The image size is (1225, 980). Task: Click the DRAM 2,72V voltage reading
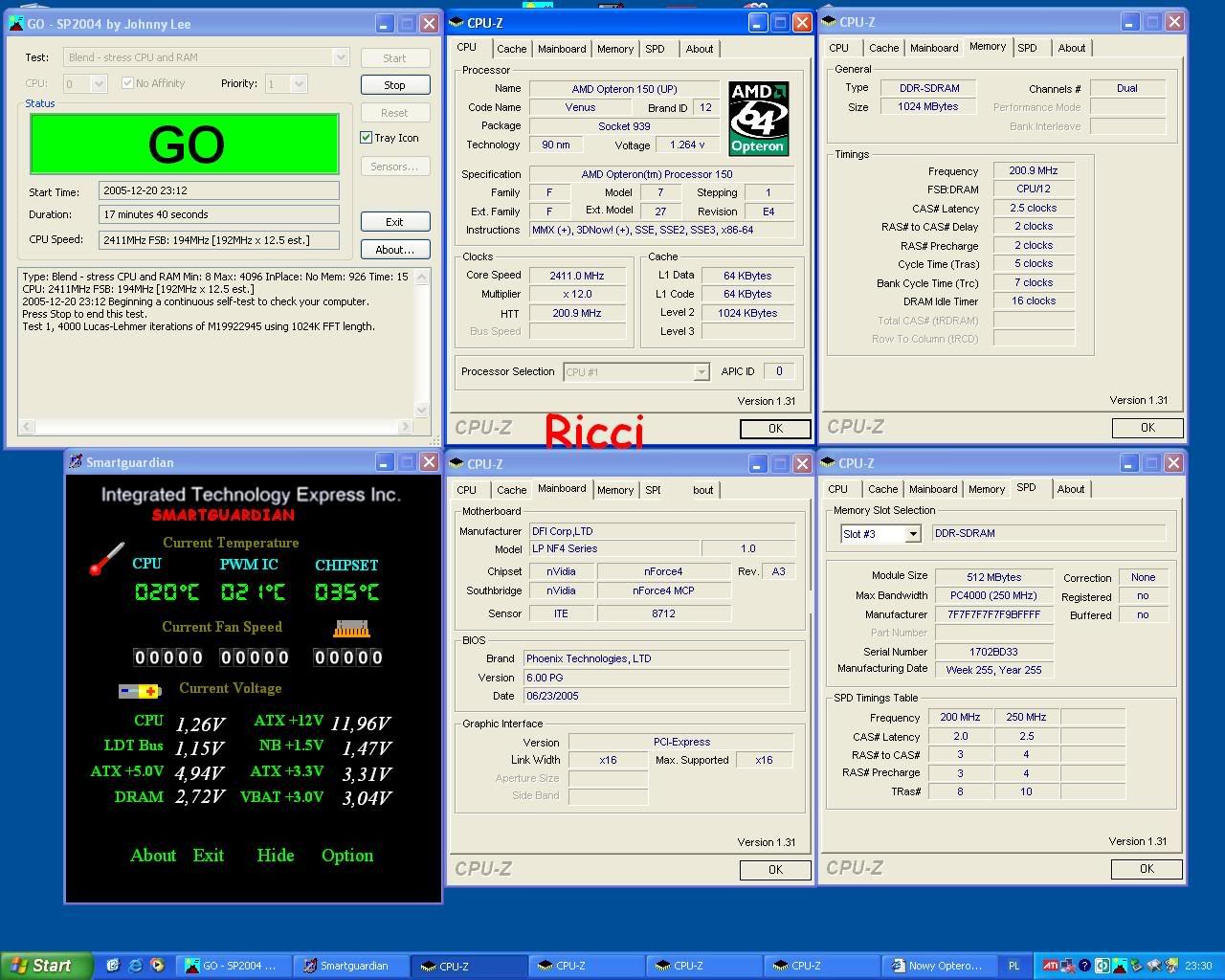(200, 797)
